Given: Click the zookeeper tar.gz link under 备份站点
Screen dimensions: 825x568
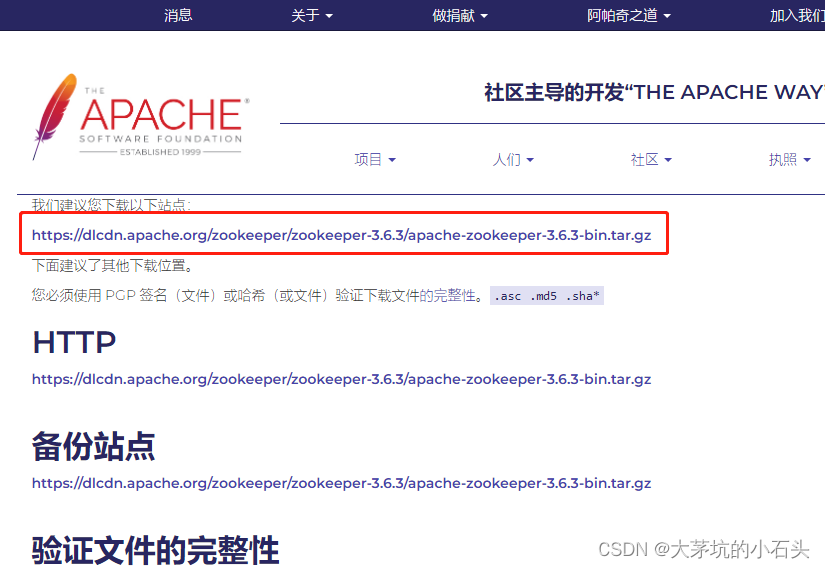Looking at the screenshot, I should (x=341, y=483).
